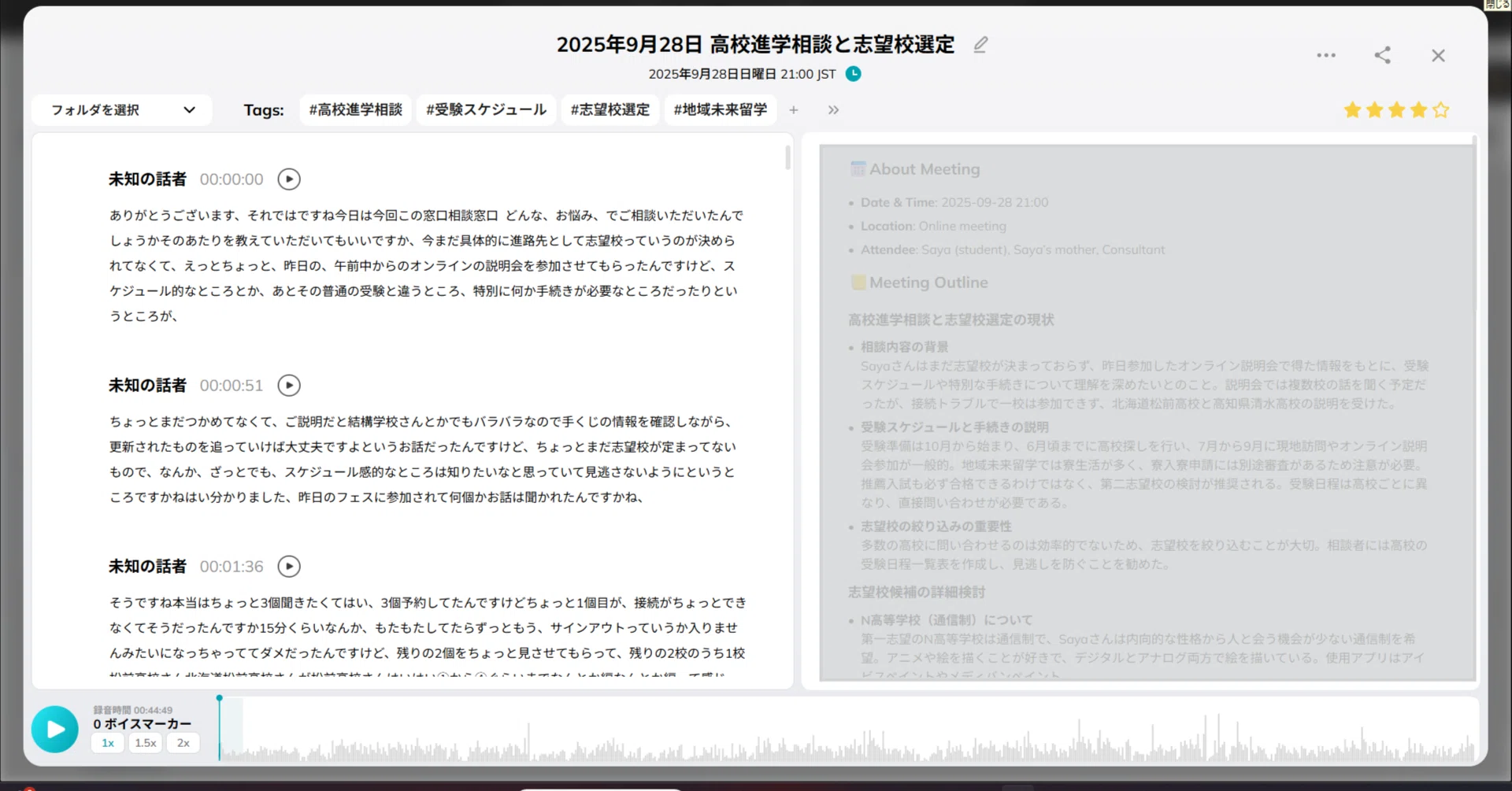Set playback speed to 1.5x
The height and width of the screenshot is (791, 1512).
[x=146, y=743]
